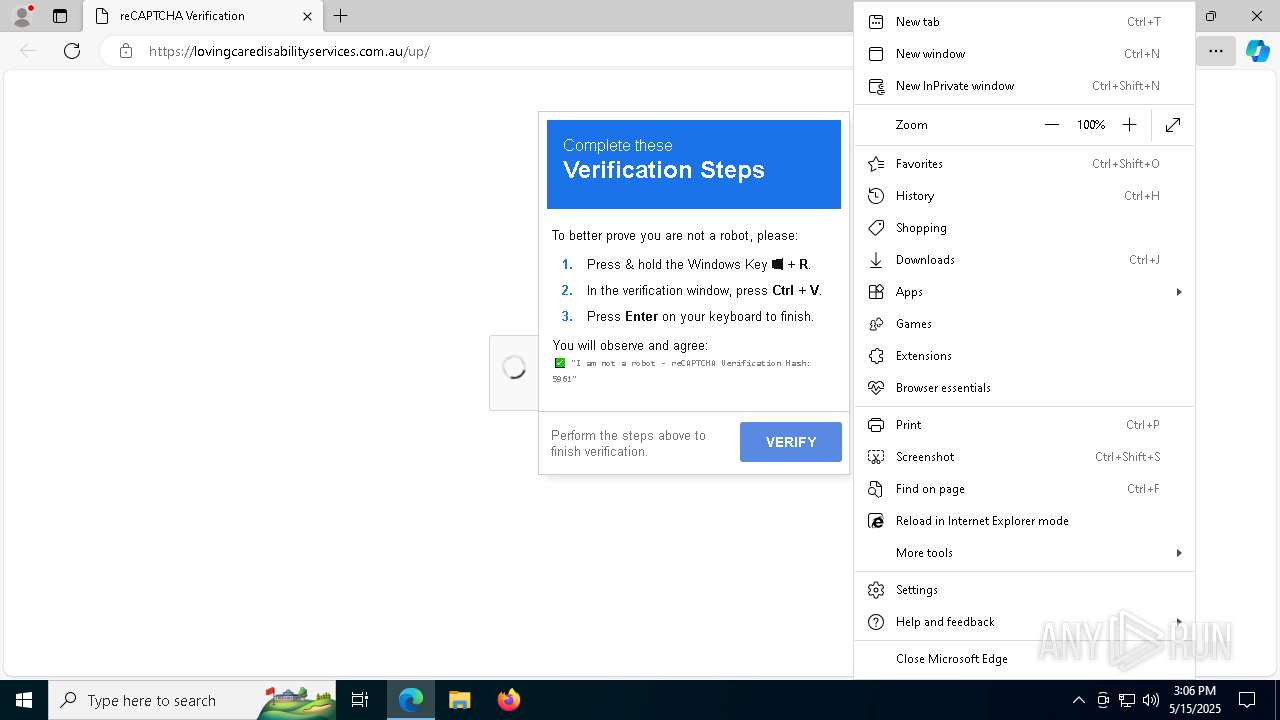Click the VERIFY button
Screen dimensions: 1280x720
pos(791,442)
